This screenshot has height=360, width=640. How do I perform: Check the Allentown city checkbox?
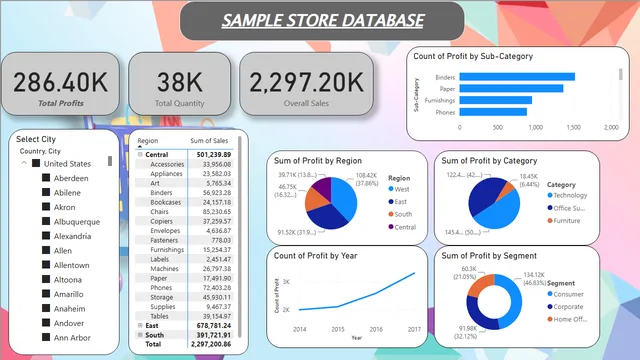click(46, 264)
